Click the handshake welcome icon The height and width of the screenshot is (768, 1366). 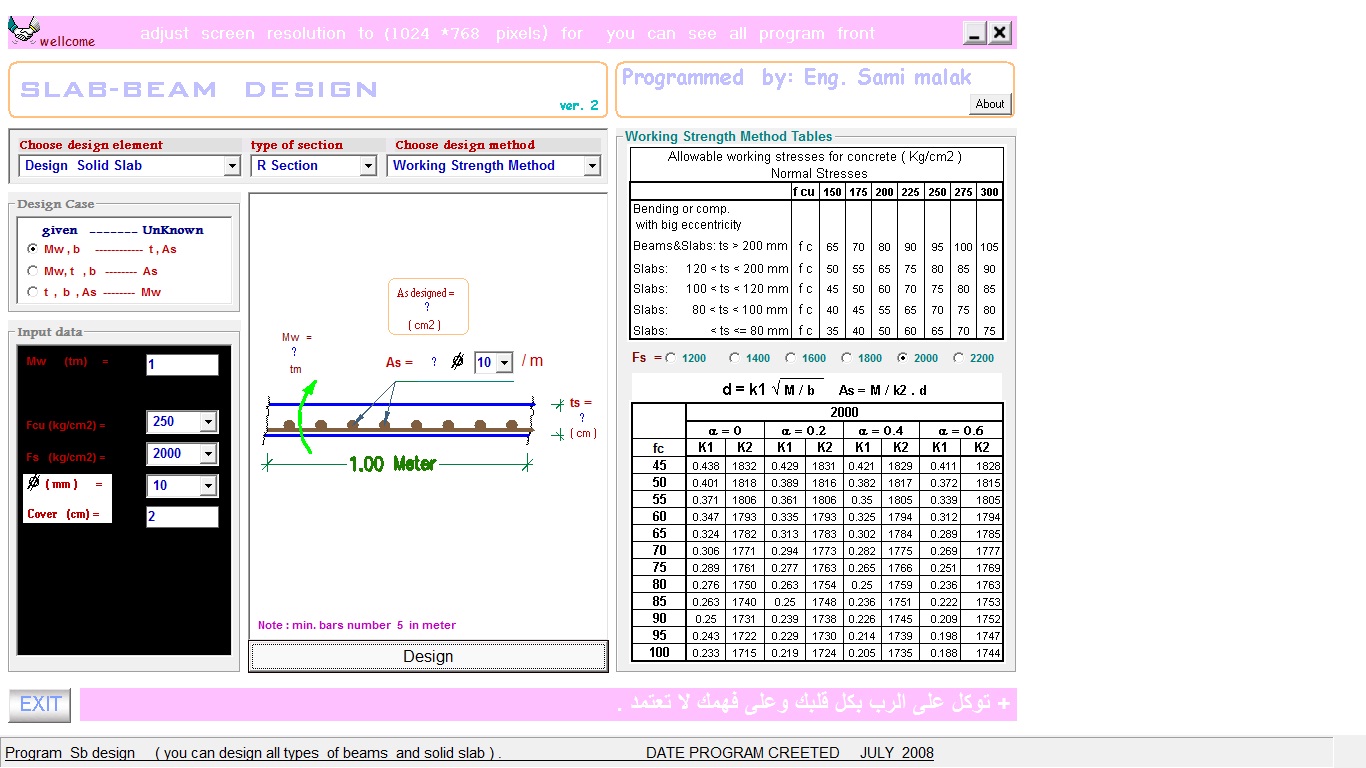23,29
